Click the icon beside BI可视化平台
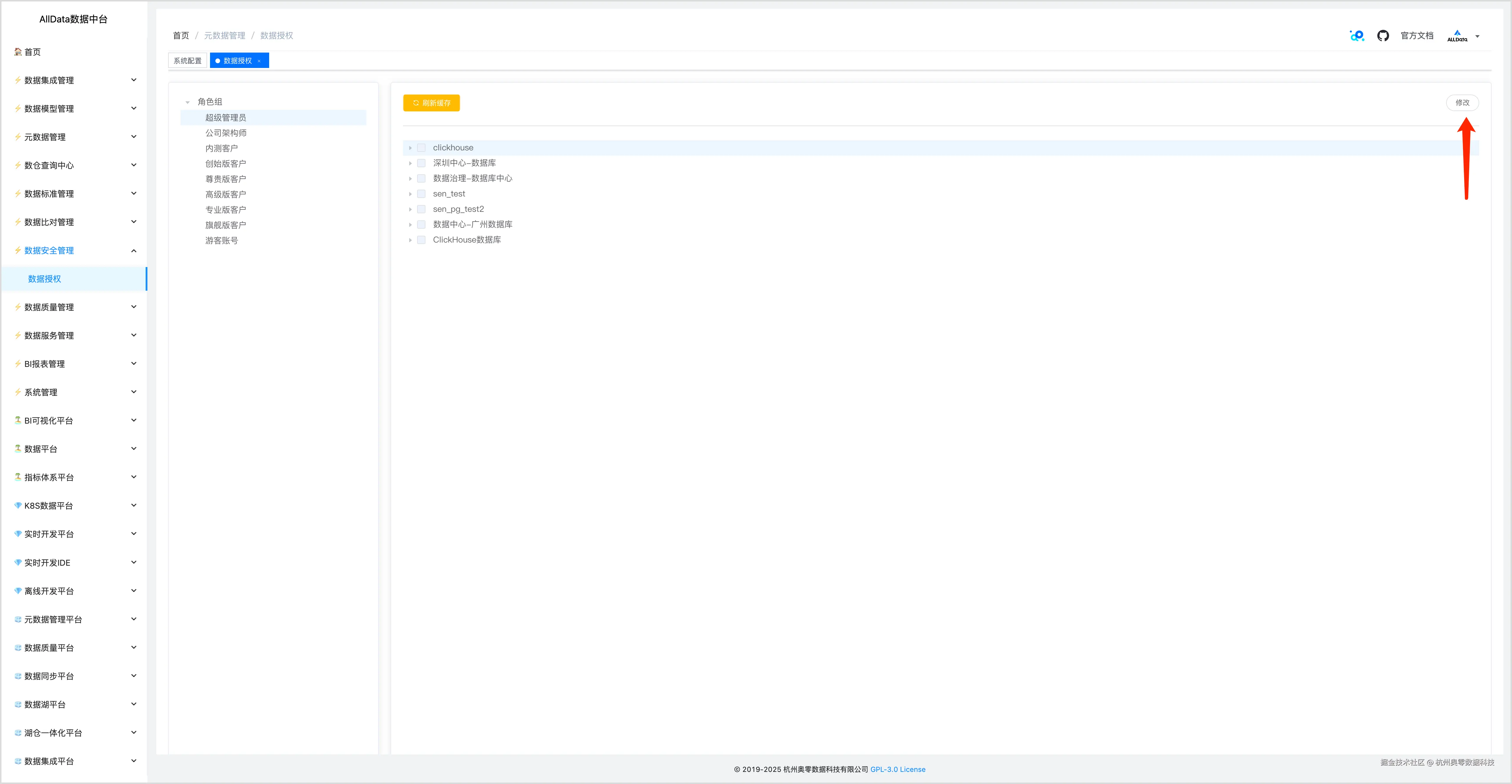This screenshot has width=1512, height=784. pos(18,420)
